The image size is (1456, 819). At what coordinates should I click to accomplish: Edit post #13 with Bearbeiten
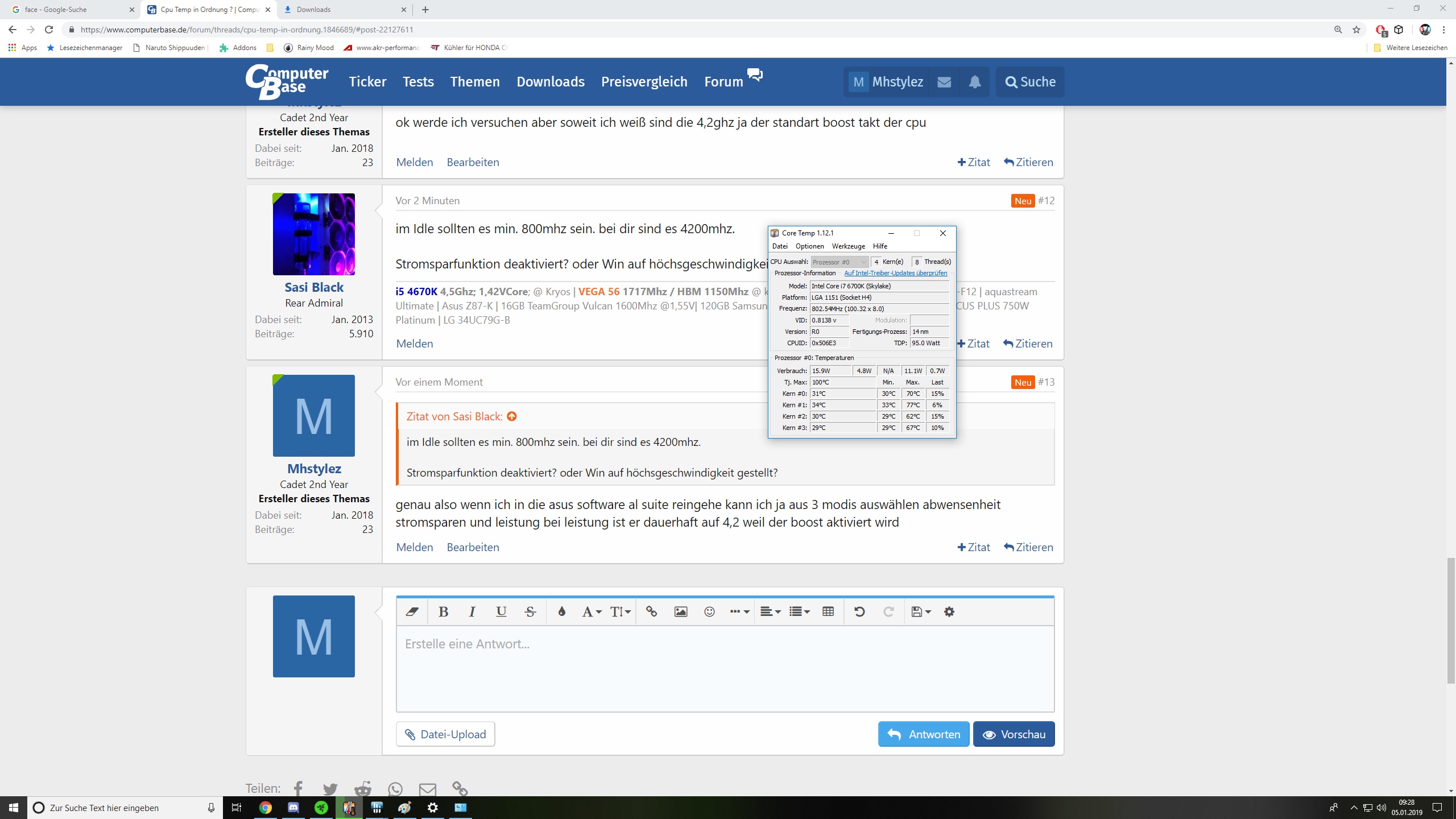point(473,547)
